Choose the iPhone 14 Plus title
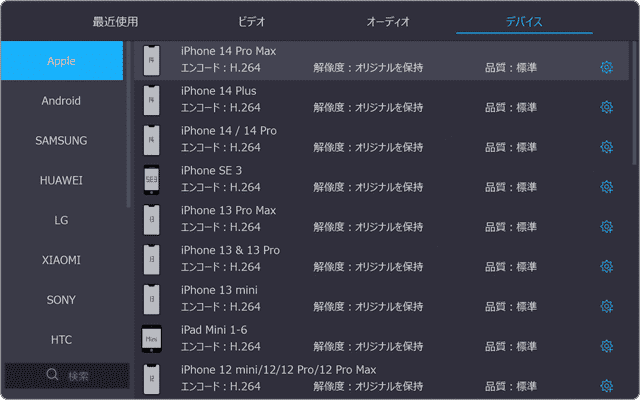This screenshot has width=640, height=400. pos(219,91)
